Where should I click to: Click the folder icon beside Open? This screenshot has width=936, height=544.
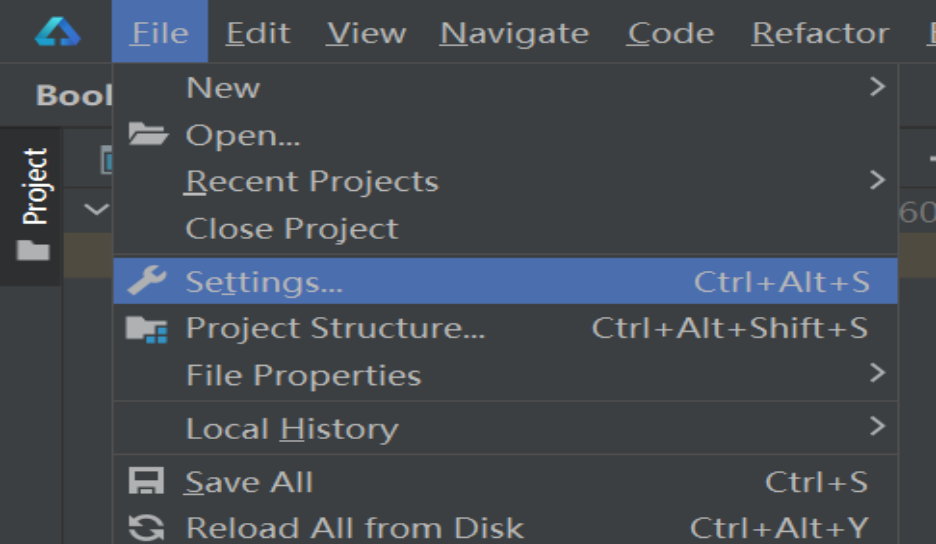[147, 134]
